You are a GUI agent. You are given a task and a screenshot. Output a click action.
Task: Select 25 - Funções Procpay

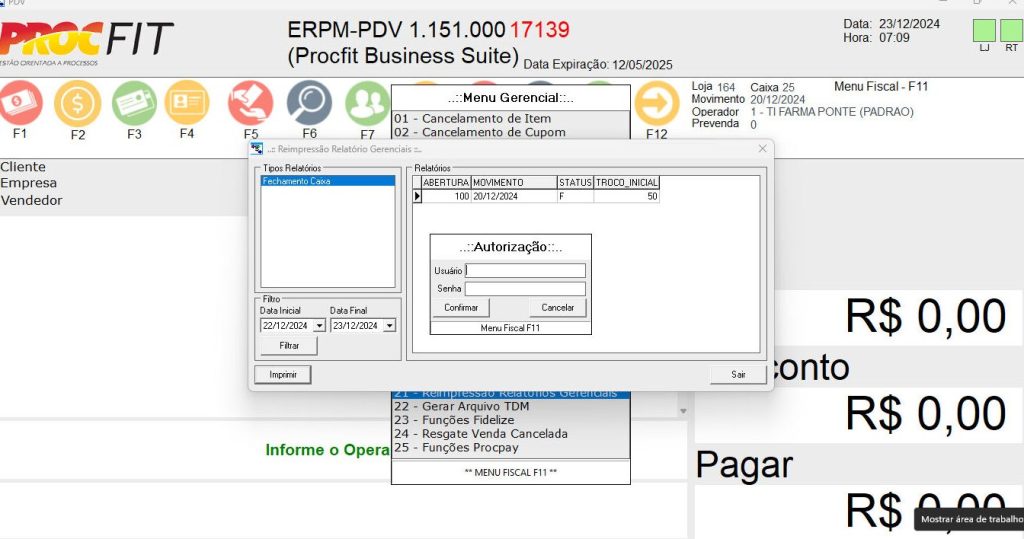click(x=511, y=448)
